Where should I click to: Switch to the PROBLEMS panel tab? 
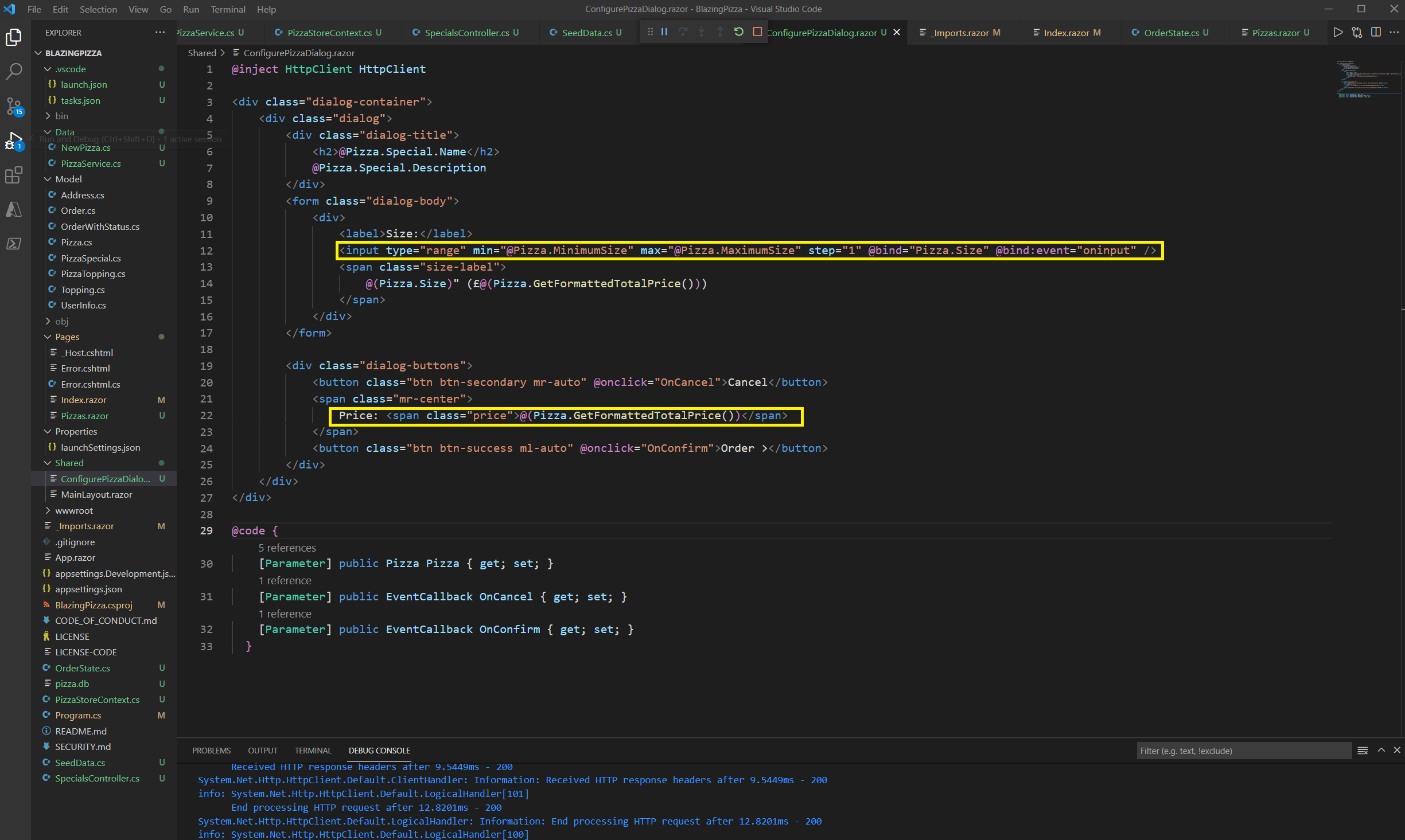tap(211, 751)
